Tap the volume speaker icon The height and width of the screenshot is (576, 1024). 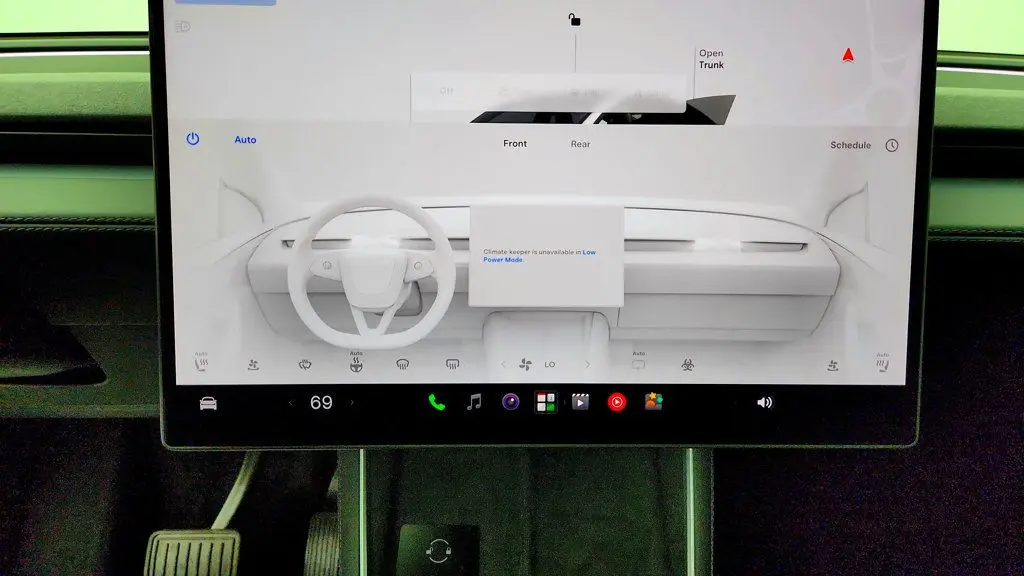click(x=764, y=403)
